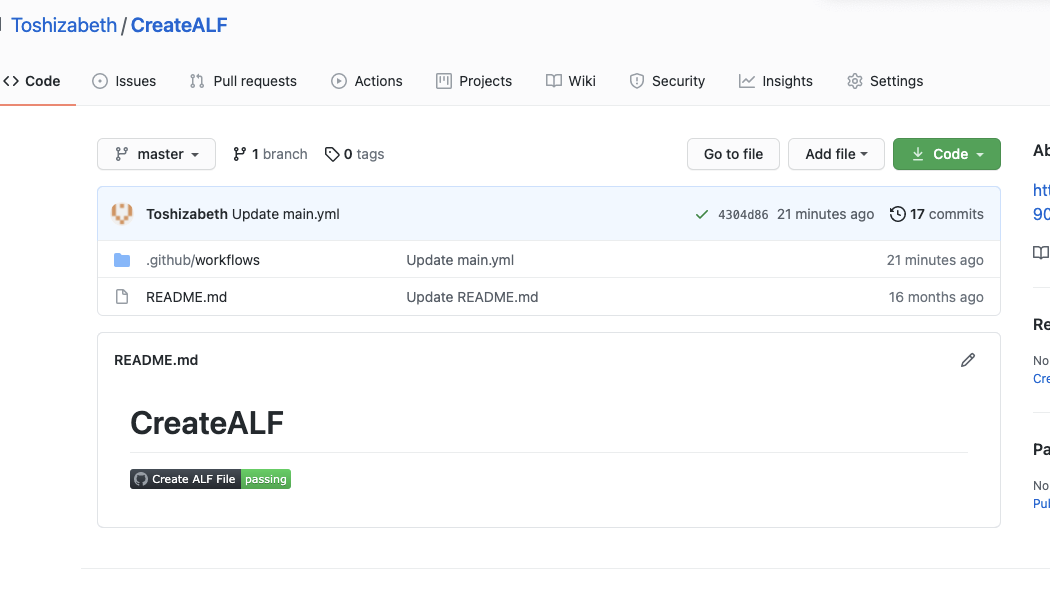Image resolution: width=1050 pixels, height=596 pixels.
Task: Click the Insights graph icon
Action: [x=747, y=81]
